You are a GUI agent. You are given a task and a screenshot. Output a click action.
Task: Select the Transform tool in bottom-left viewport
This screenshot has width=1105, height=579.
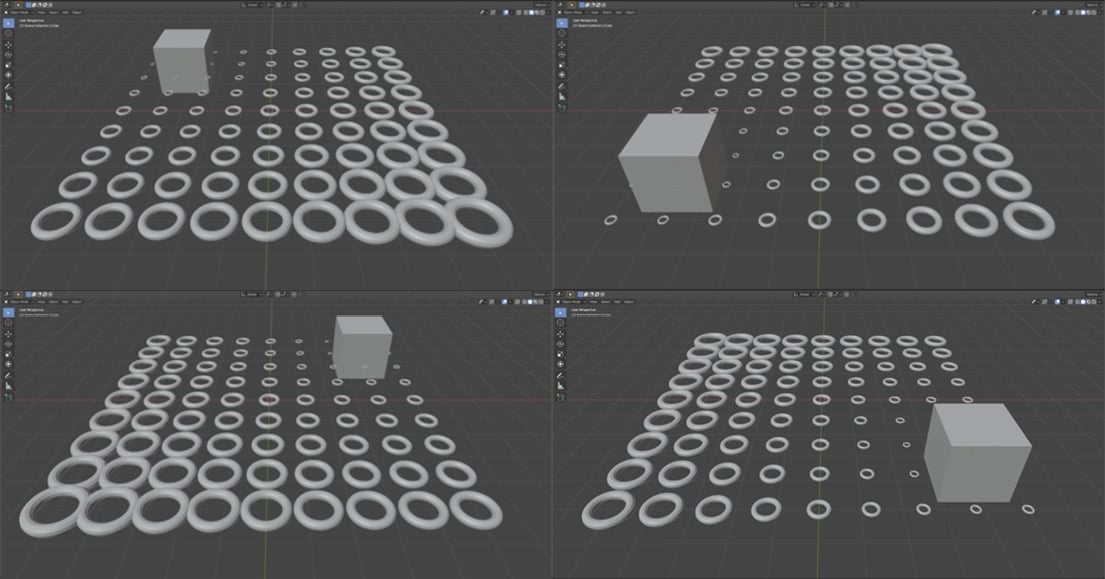point(8,364)
